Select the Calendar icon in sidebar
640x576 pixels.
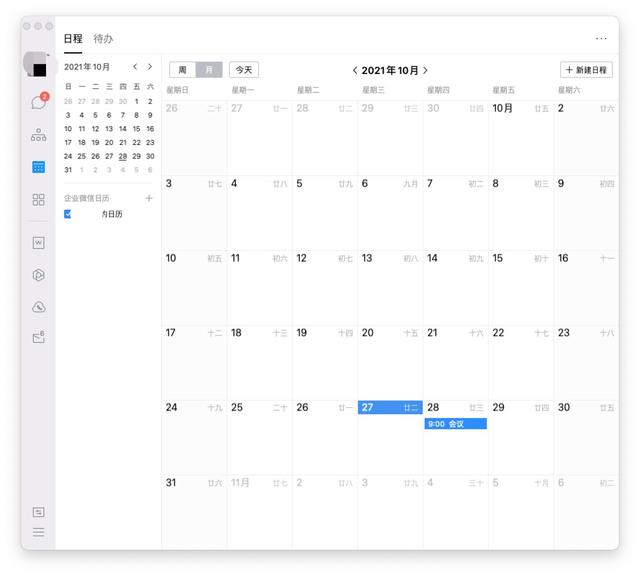pos(38,167)
